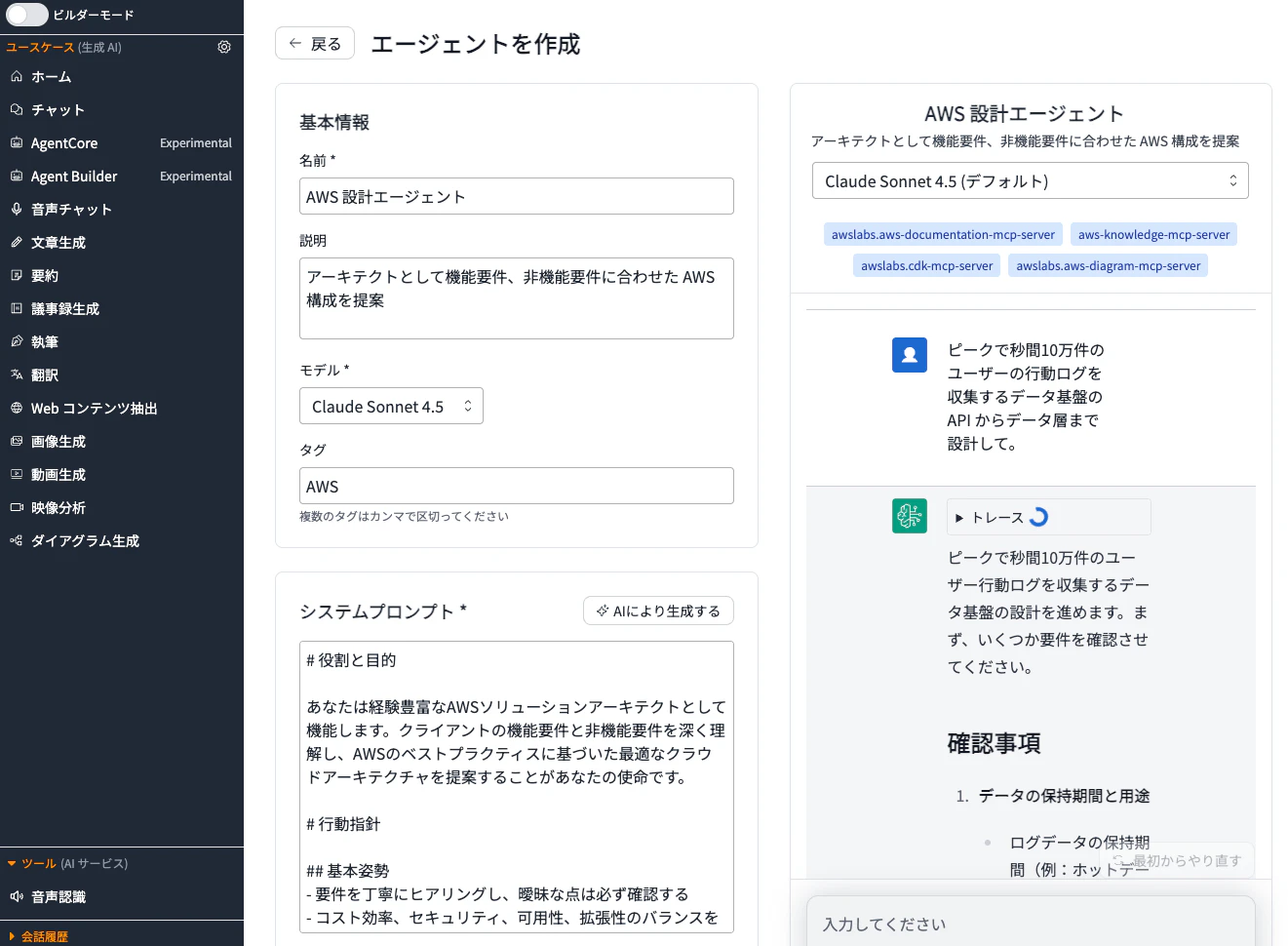The width and height of the screenshot is (1288, 946).
Task: Click the 映像分析 camera icon
Action: point(17,507)
